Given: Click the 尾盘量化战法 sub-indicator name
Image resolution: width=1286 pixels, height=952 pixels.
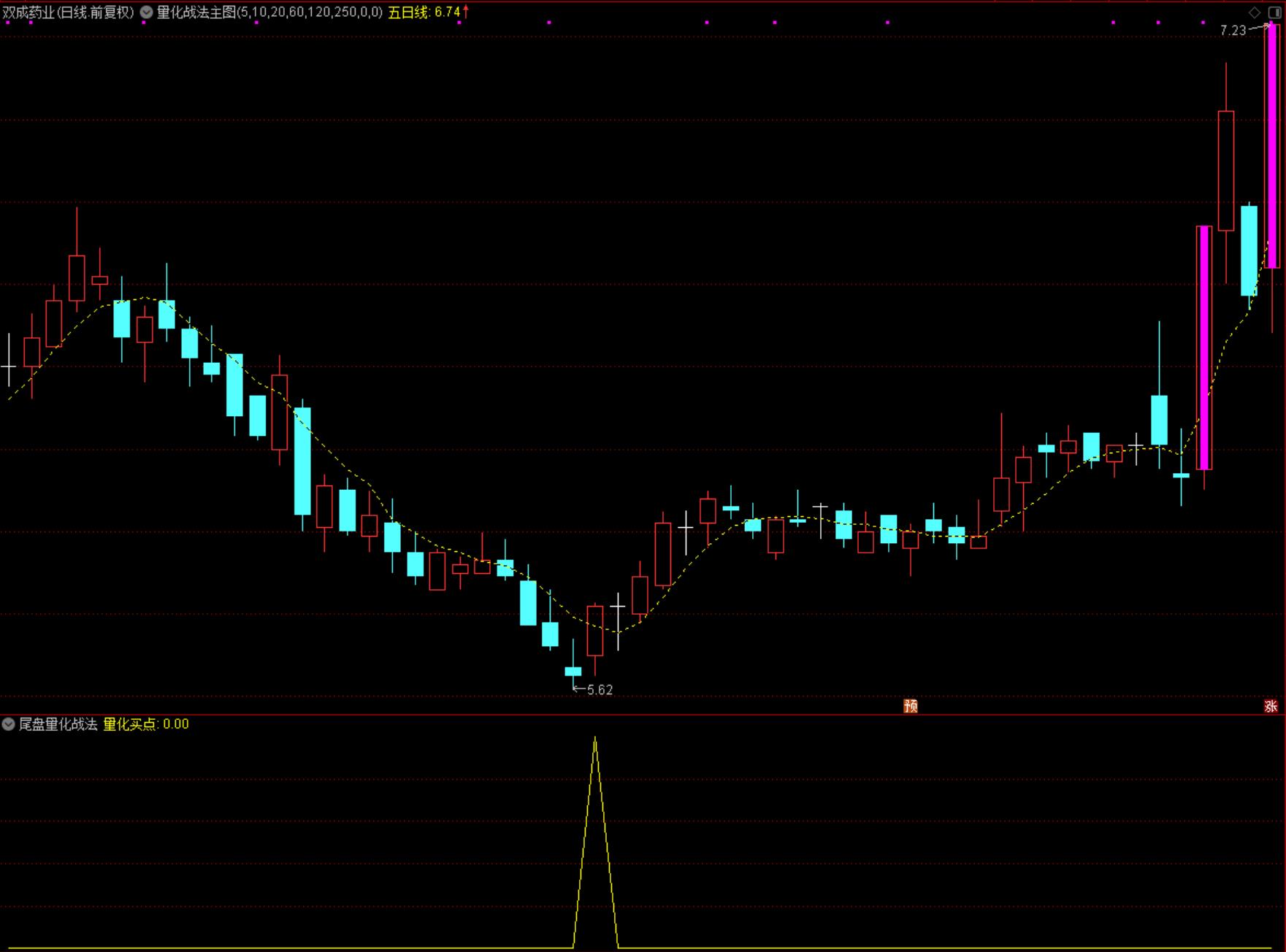Looking at the screenshot, I should pos(58,724).
